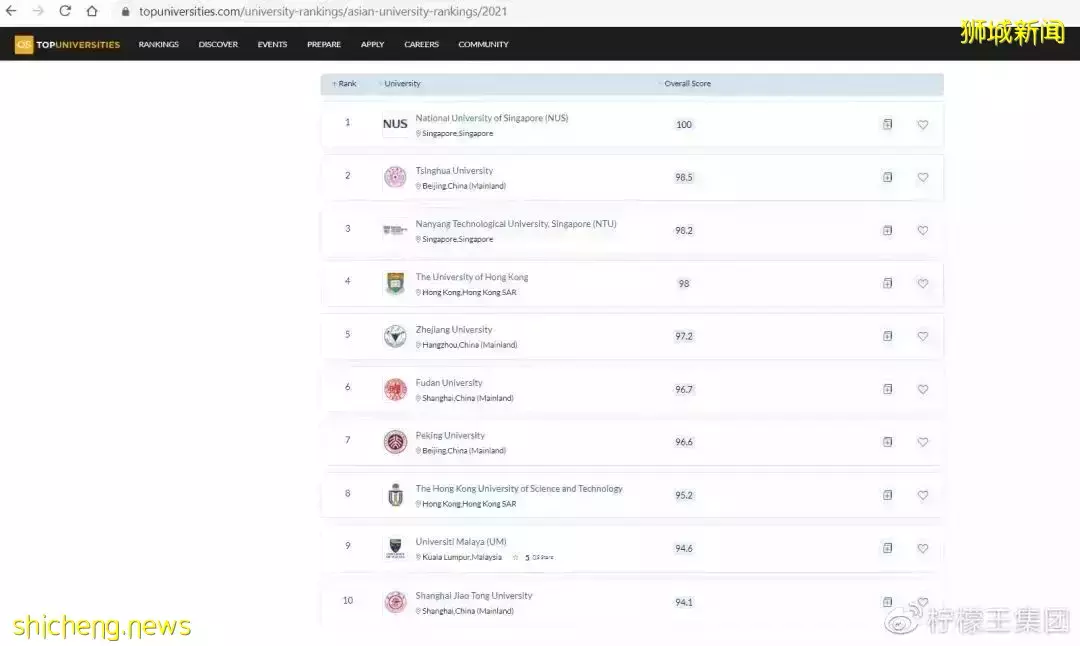
Task: Favorite National University of Singapore heart
Action: (x=922, y=125)
